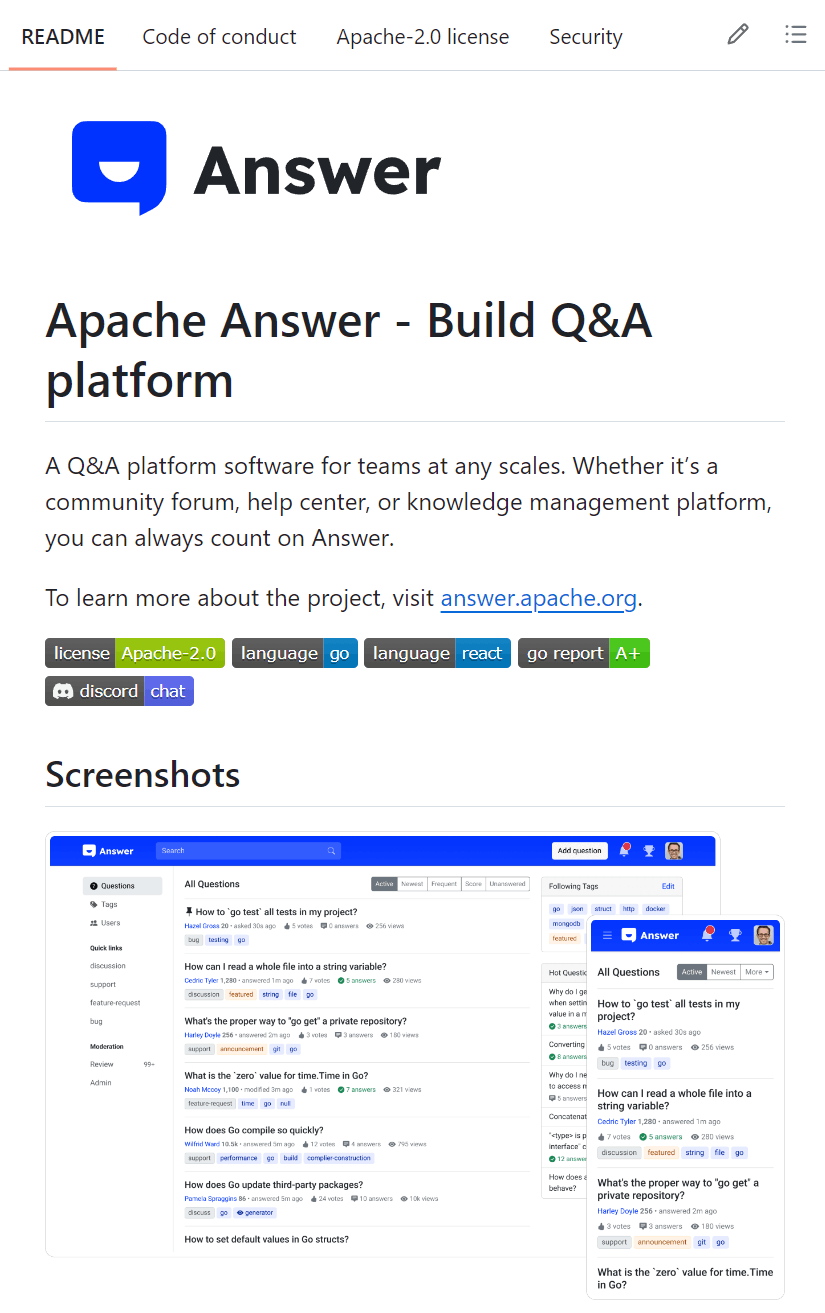The height and width of the screenshot is (1313, 825).
Task: Click the pencil edit icon
Action: click(x=738, y=35)
